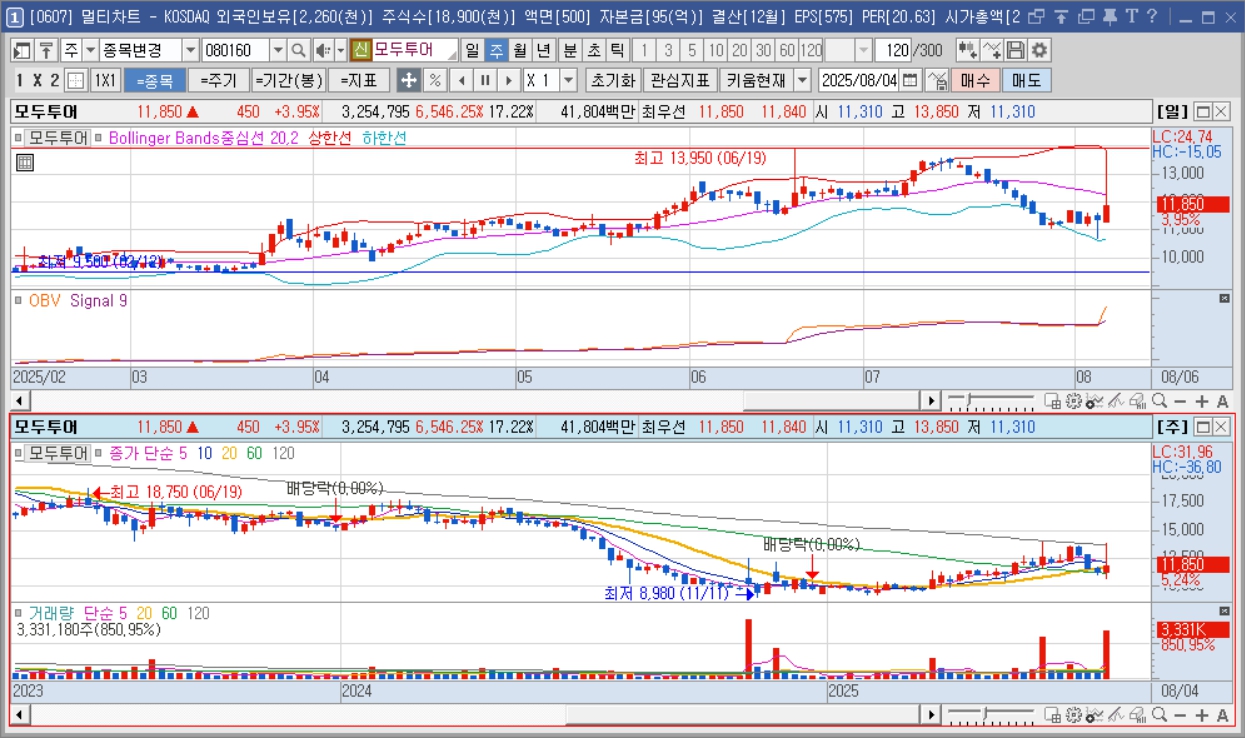
Task: Open the 주 period dropdown arrow on the top toolbar
Action: point(90,50)
